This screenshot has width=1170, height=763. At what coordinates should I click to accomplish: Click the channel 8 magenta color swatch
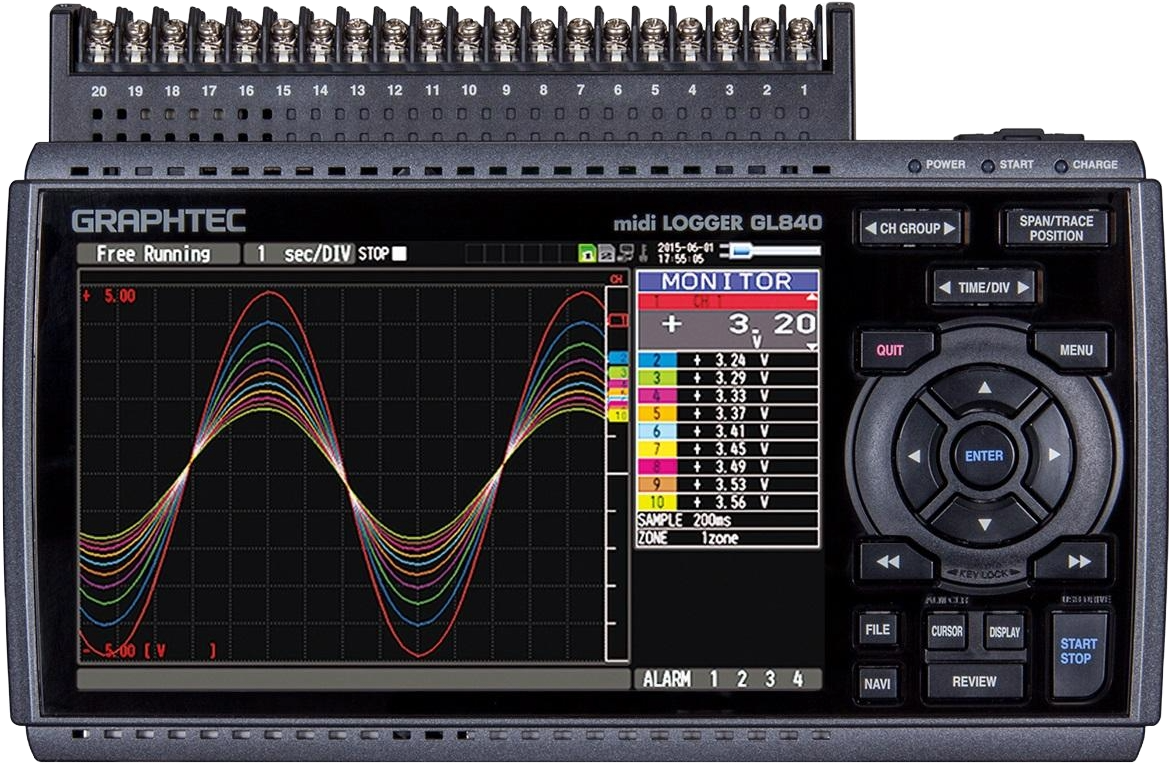pyautogui.click(x=657, y=467)
